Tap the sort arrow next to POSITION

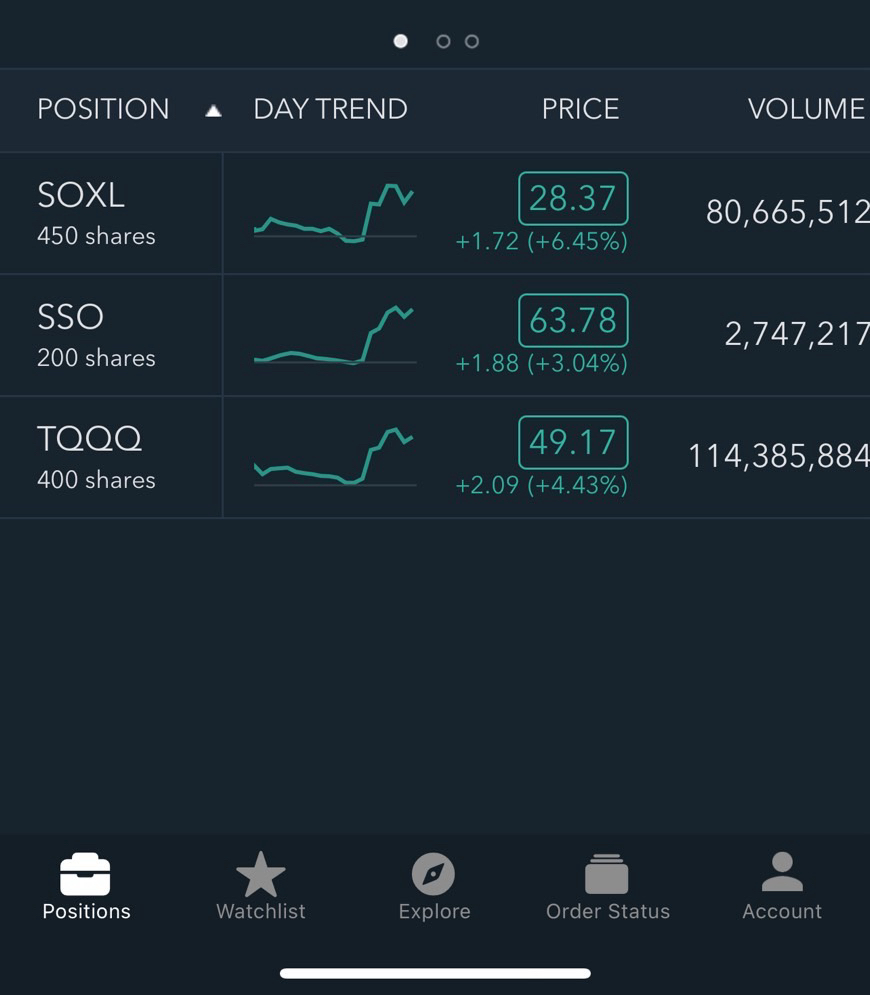point(213,111)
